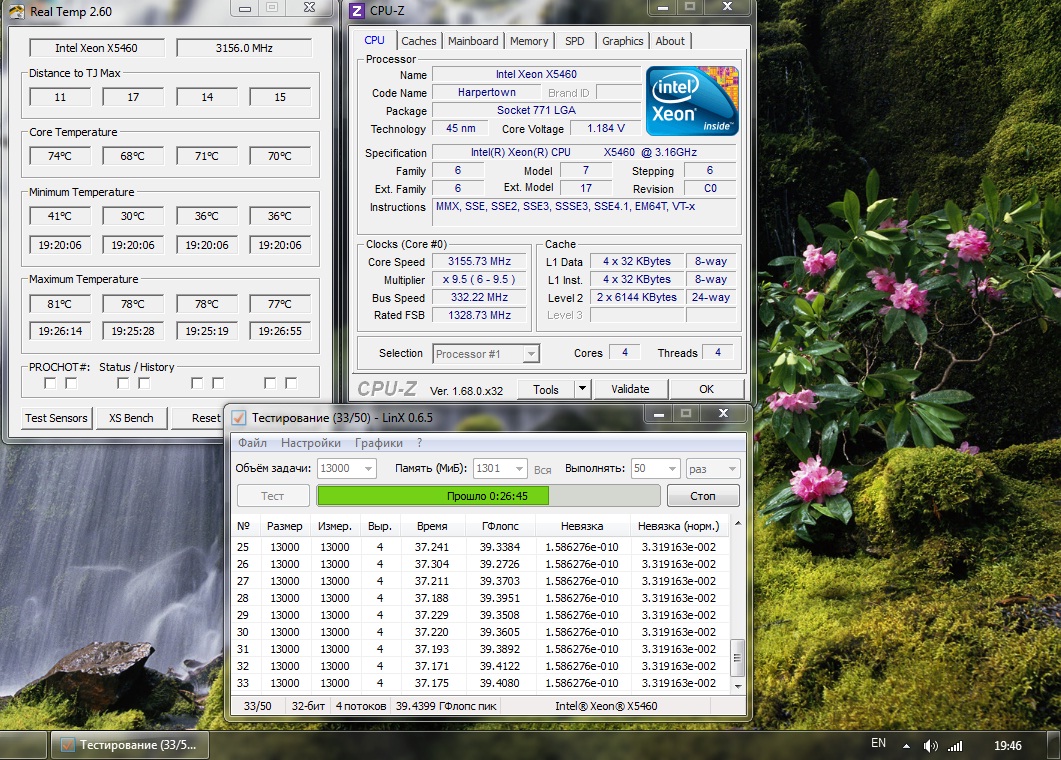Switch to the SPD tab

coord(574,41)
